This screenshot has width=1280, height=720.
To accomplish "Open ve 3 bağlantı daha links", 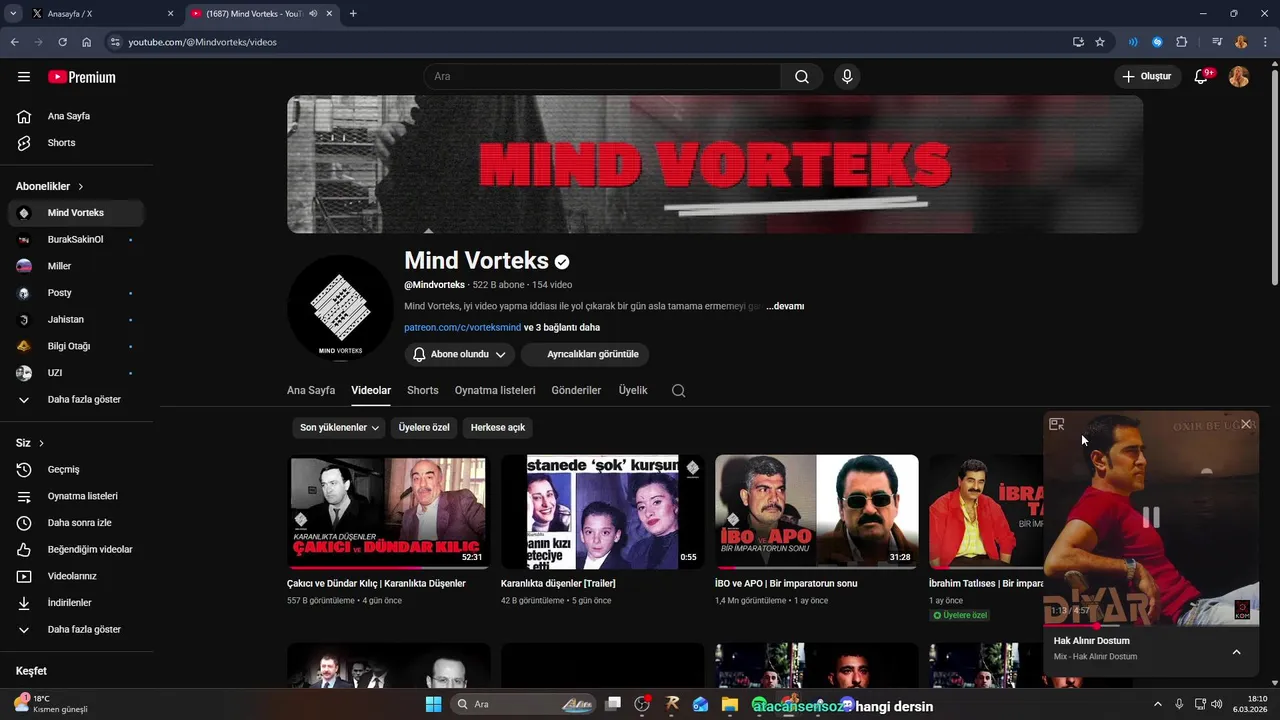I will pyautogui.click(x=562, y=327).
